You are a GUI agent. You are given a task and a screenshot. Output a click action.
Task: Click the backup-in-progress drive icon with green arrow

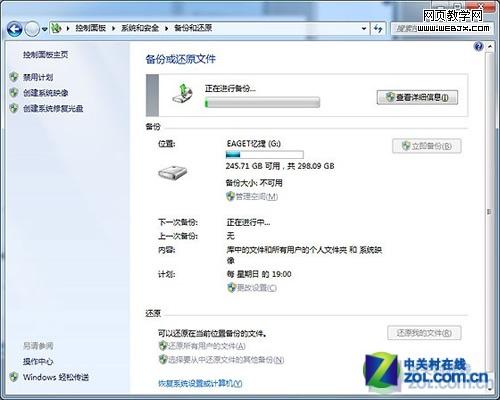pyautogui.click(x=183, y=94)
